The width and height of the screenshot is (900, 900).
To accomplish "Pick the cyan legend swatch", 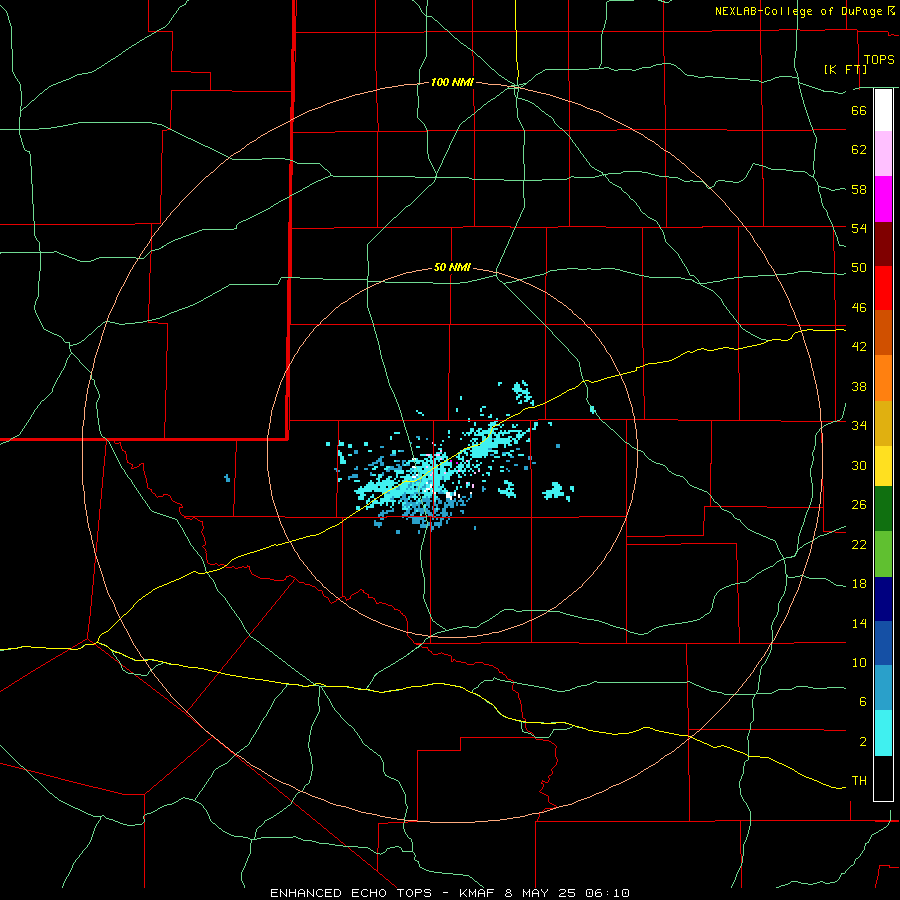I will [883, 733].
